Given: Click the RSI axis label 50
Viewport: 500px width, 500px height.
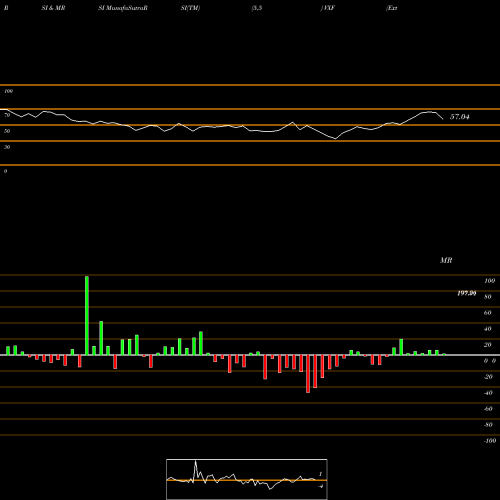Looking at the screenshot, I should (7, 131).
